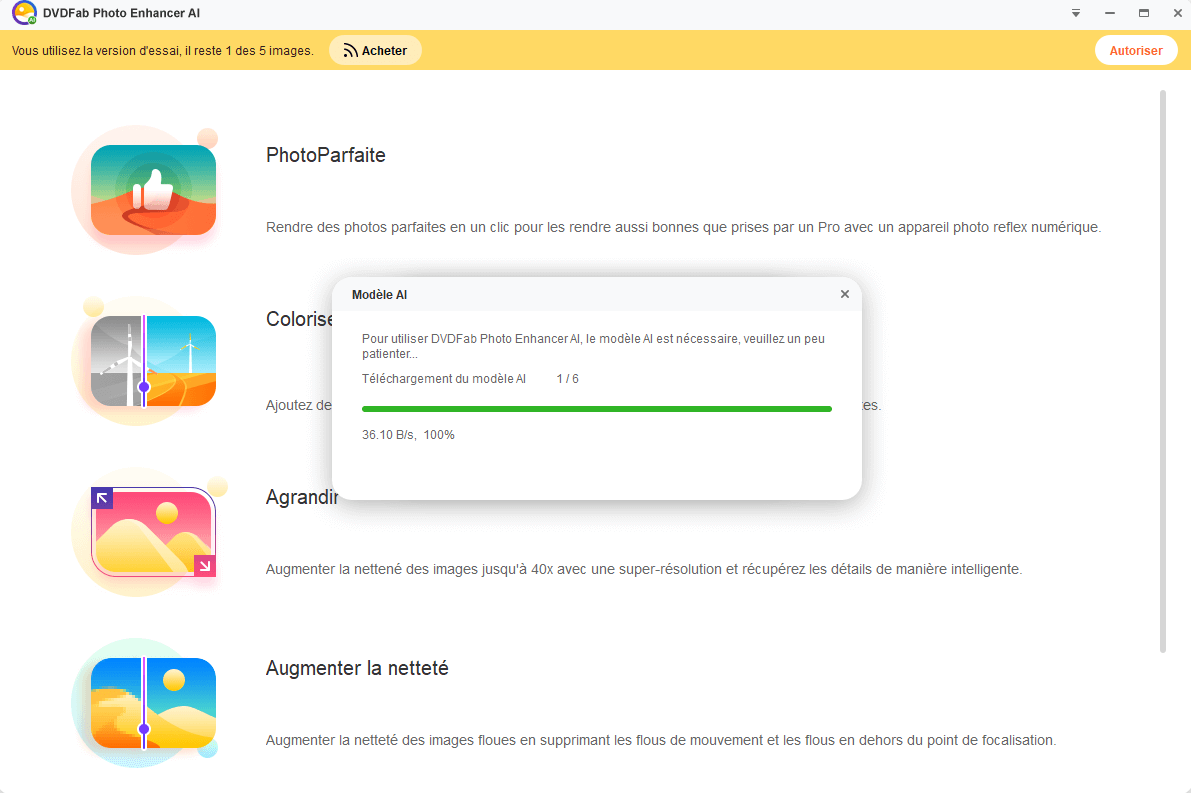
Task: Click the Agrandir description about 40x super-résolution
Action: point(644,569)
